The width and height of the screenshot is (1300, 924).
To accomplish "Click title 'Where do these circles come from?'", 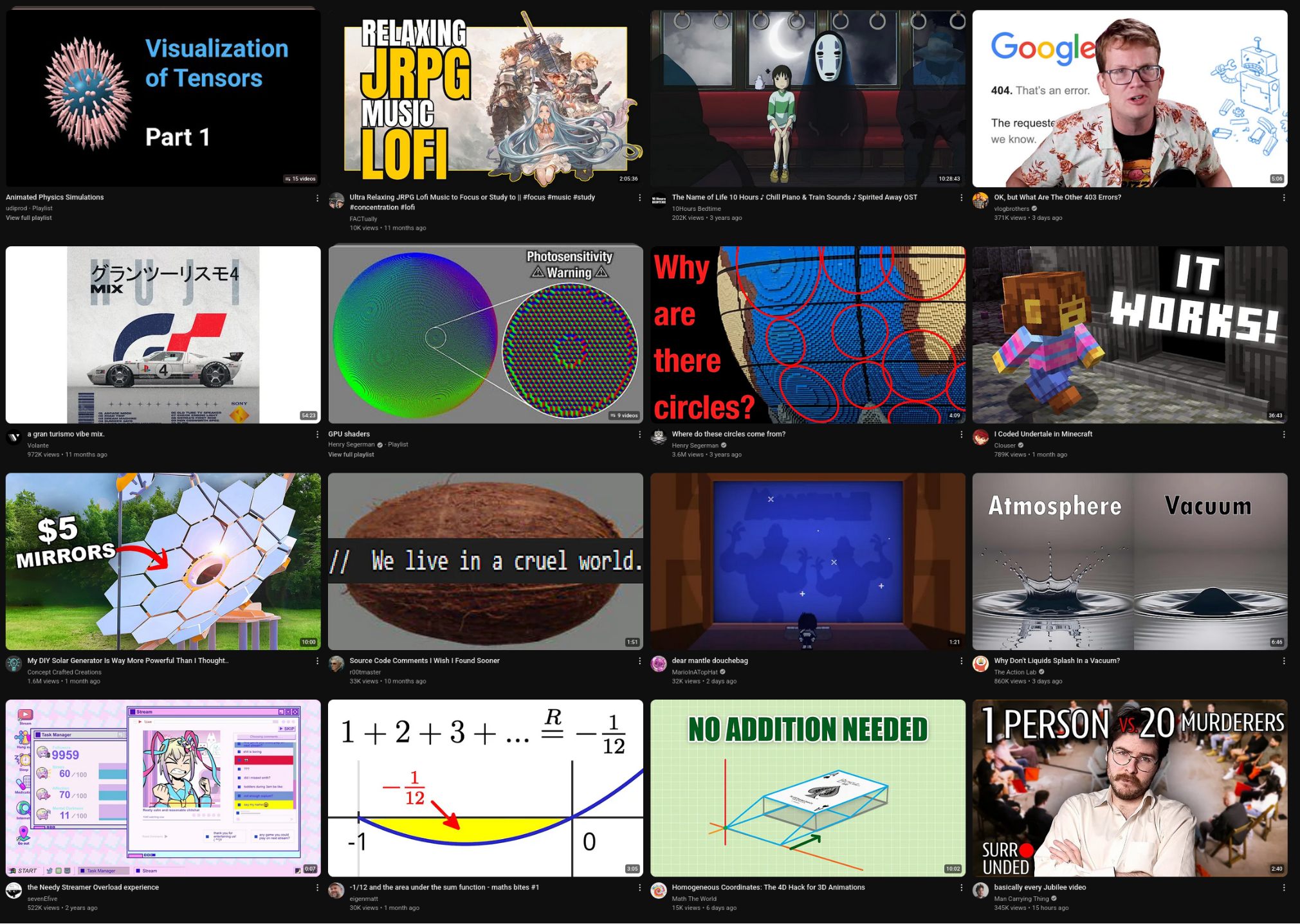I will 728,434.
